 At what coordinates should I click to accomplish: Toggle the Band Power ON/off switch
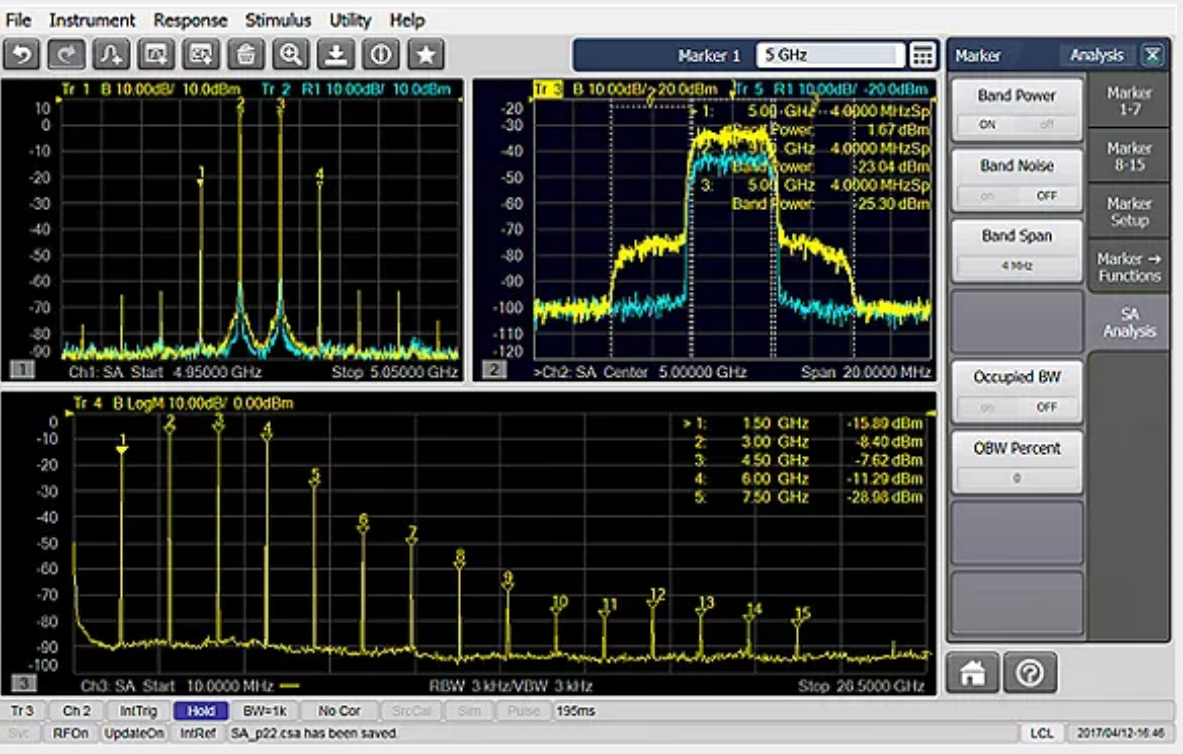pos(1016,125)
